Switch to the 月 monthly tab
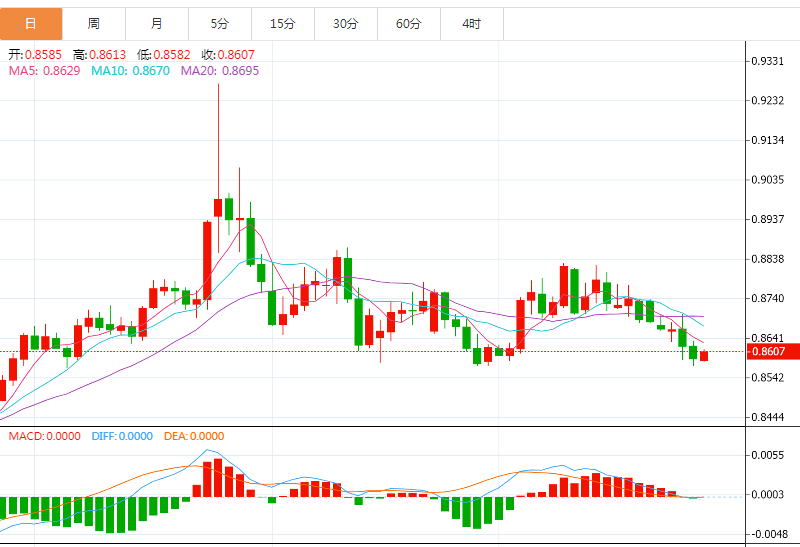800x547 pixels. pyautogui.click(x=157, y=23)
